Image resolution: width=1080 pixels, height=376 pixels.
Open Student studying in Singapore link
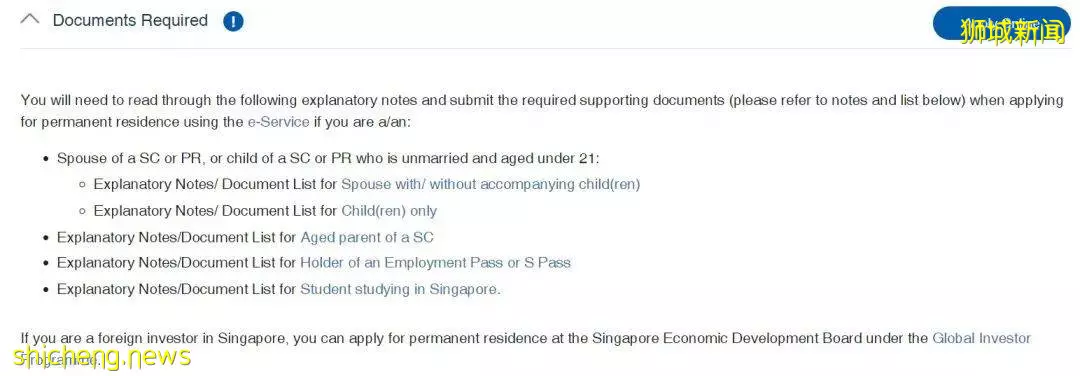pos(399,289)
